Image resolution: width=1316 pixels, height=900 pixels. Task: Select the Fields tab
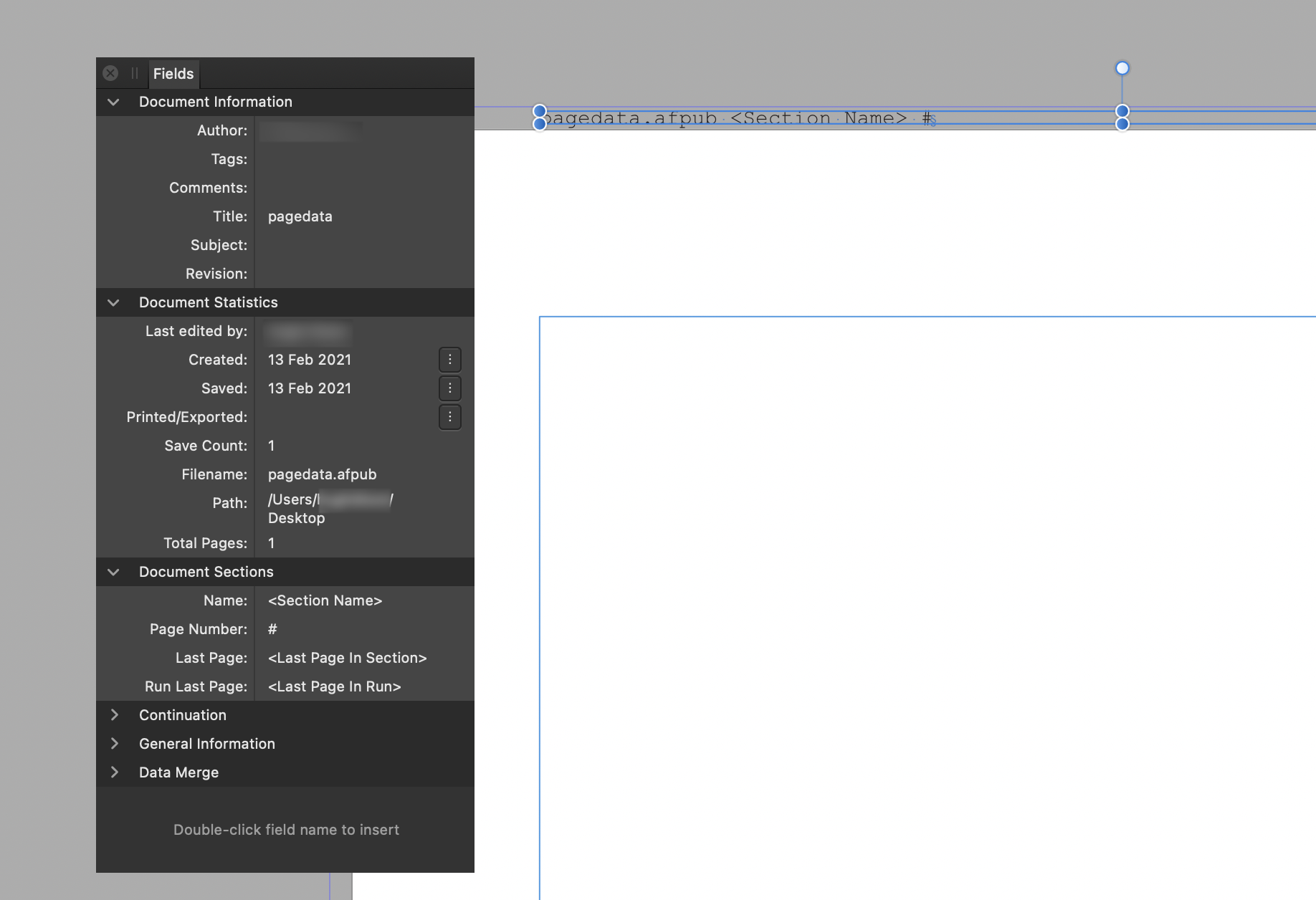click(x=173, y=74)
